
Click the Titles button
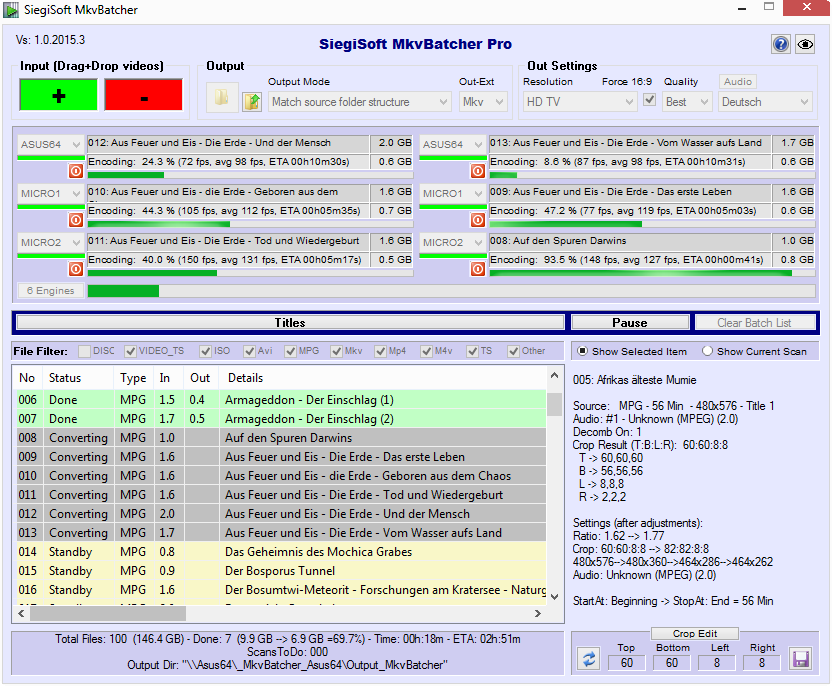(290, 323)
